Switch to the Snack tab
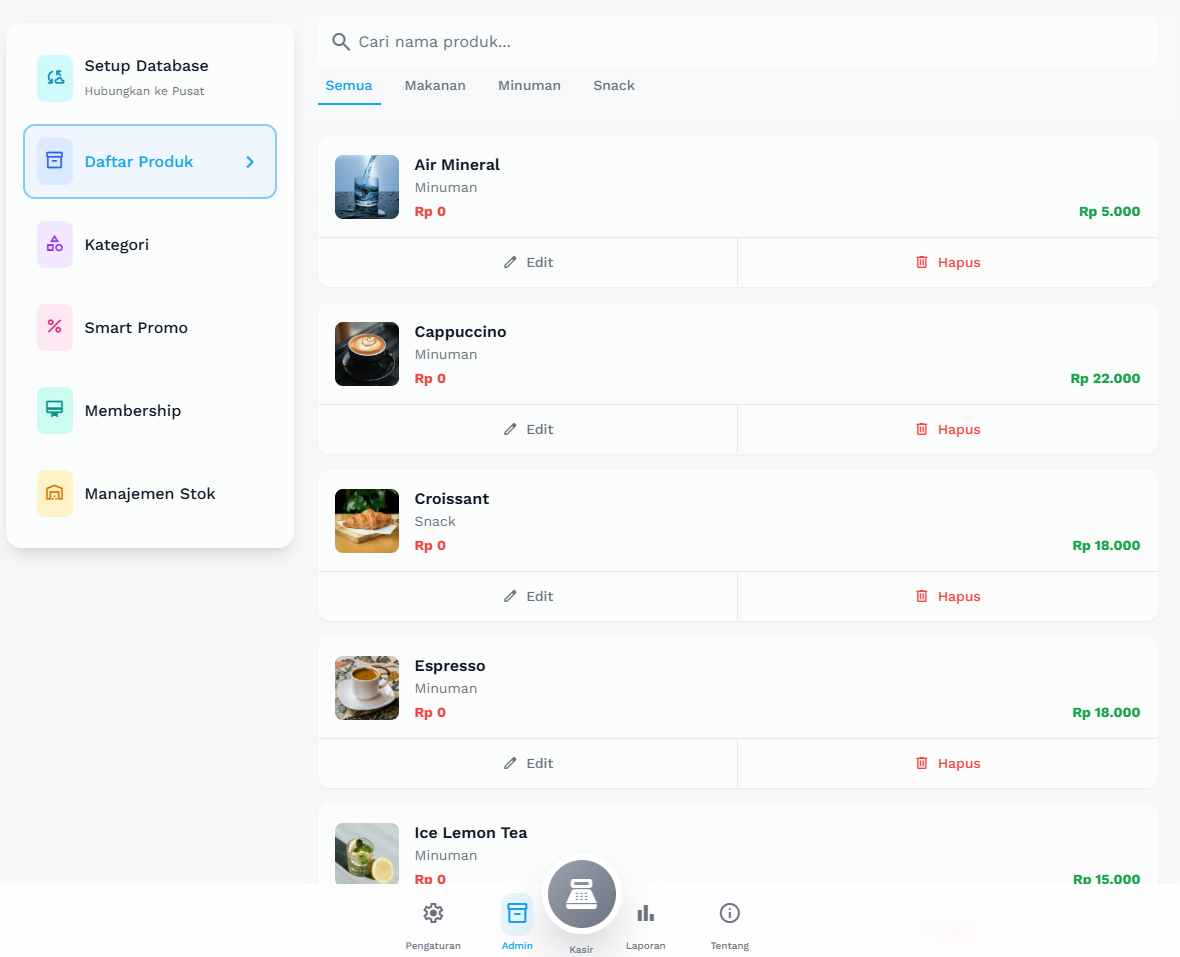The width and height of the screenshot is (1180, 957). 613,86
